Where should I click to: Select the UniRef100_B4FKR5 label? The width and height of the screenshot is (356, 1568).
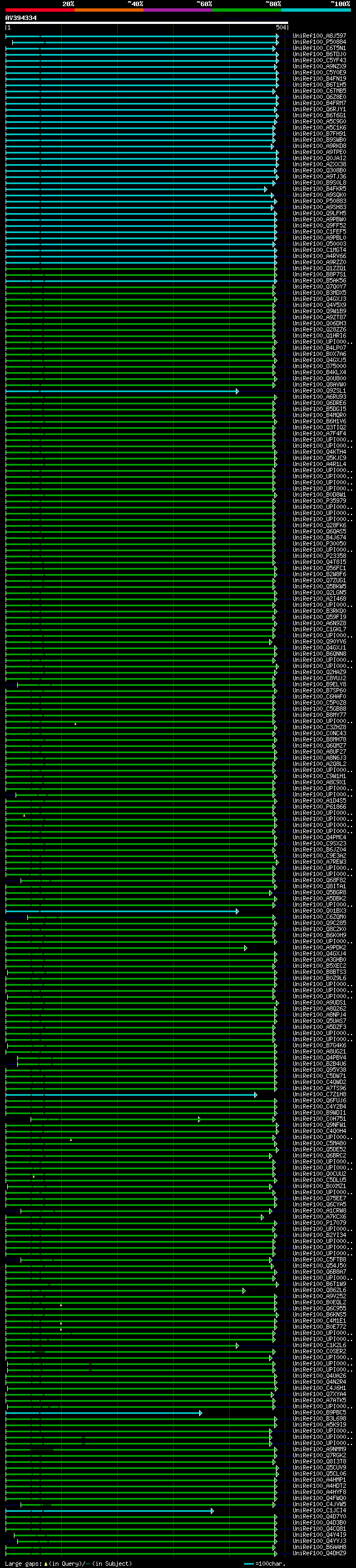319,189
